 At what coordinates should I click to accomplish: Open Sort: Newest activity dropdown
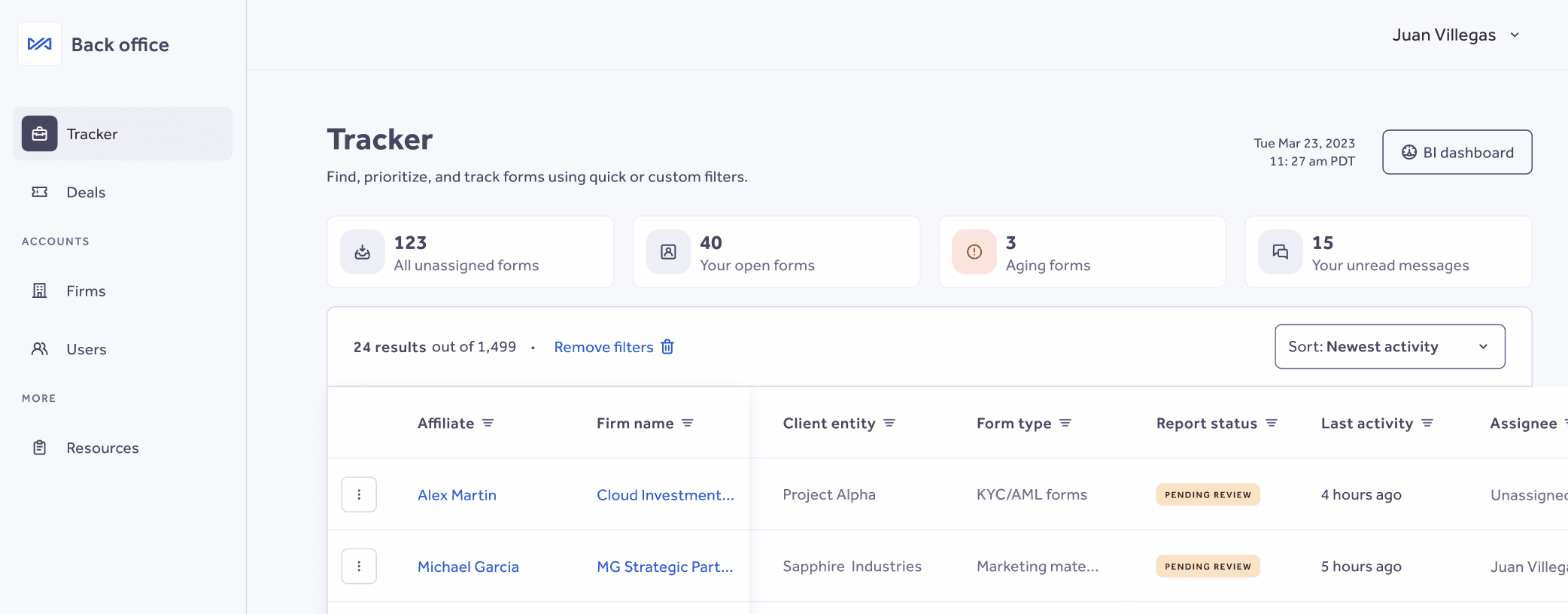(1389, 347)
